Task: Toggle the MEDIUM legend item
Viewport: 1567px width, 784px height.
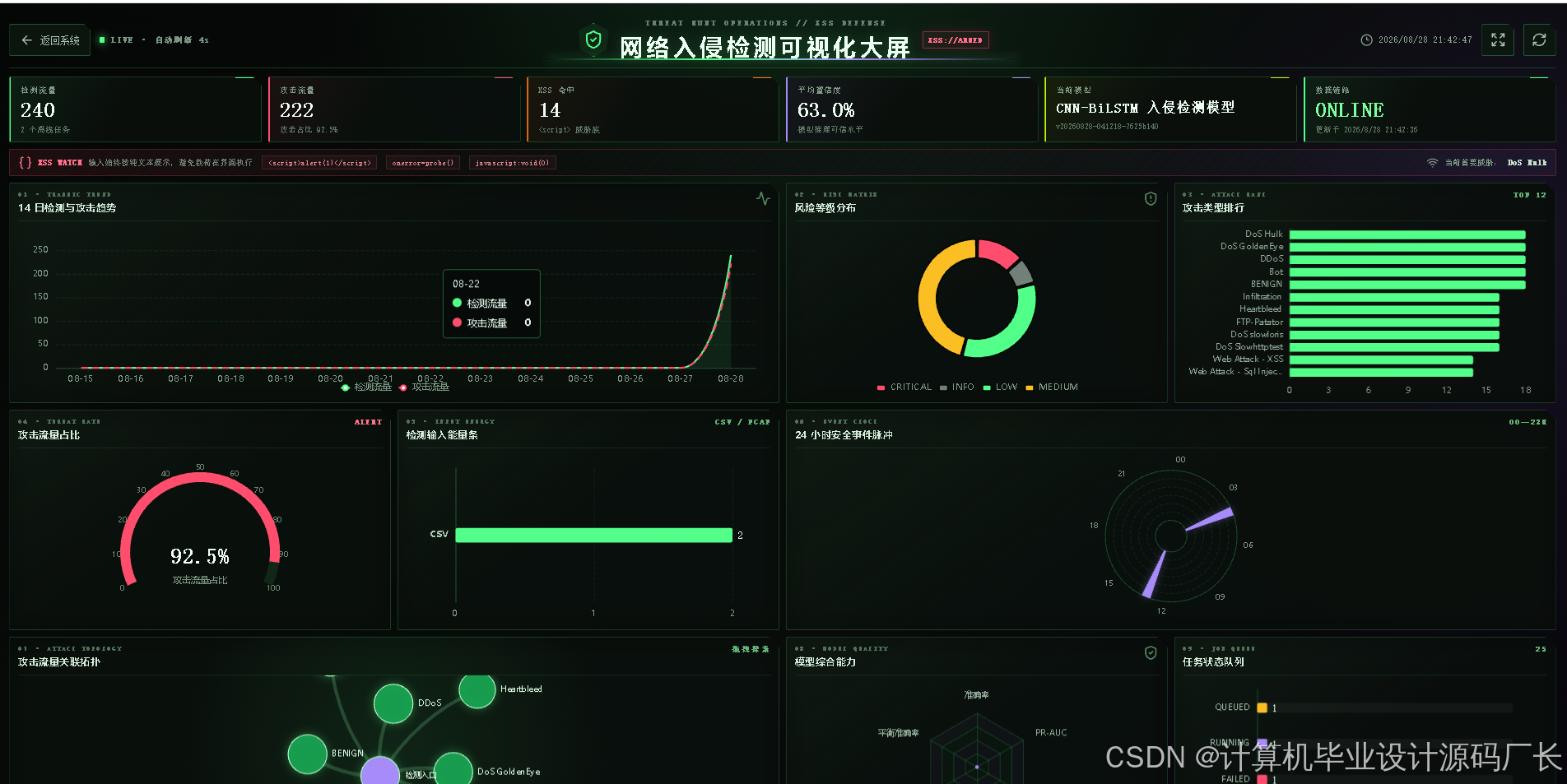Action: pos(1052,387)
